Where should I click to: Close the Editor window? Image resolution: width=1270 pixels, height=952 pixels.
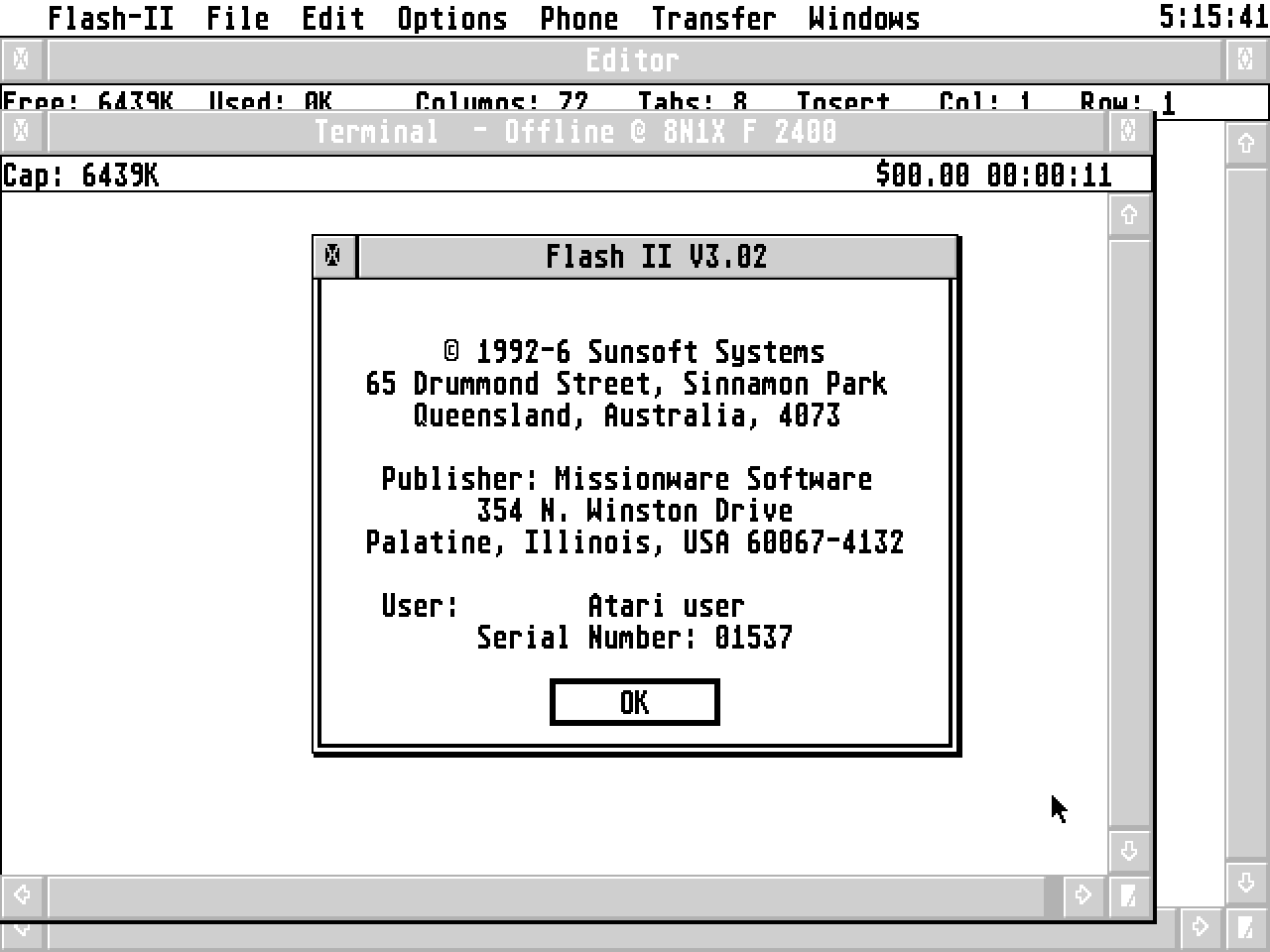click(22, 59)
